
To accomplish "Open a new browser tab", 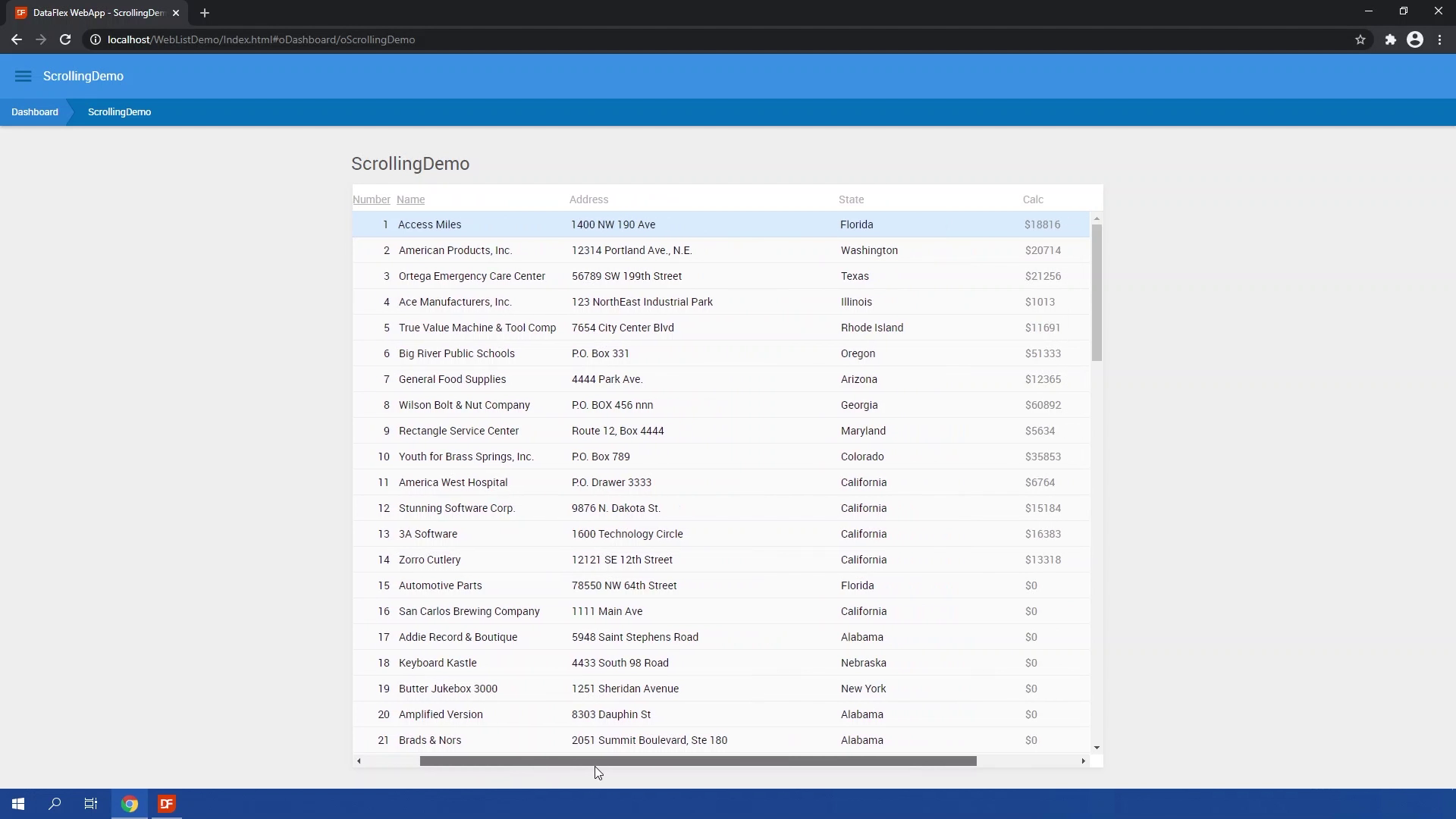I will click(205, 13).
